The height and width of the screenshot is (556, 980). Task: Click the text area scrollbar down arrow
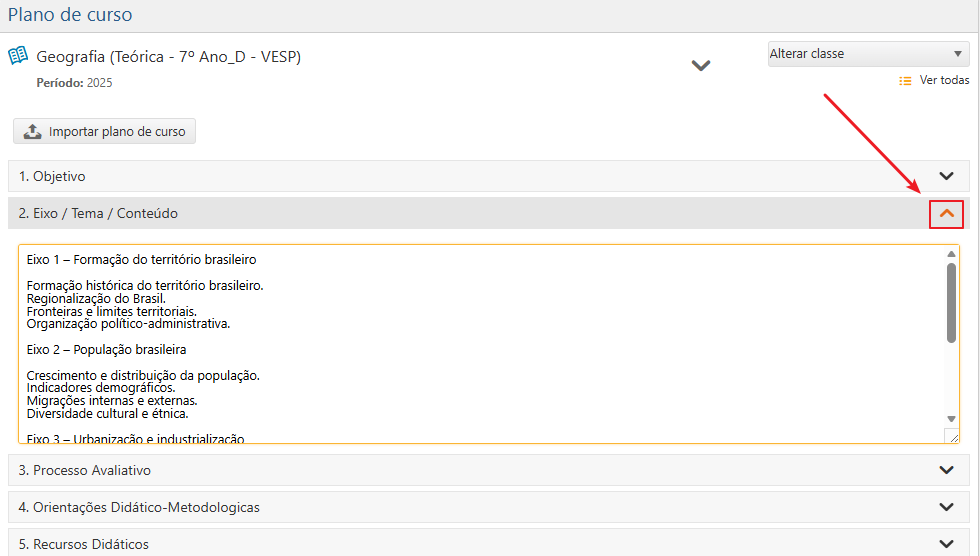[x=951, y=419]
